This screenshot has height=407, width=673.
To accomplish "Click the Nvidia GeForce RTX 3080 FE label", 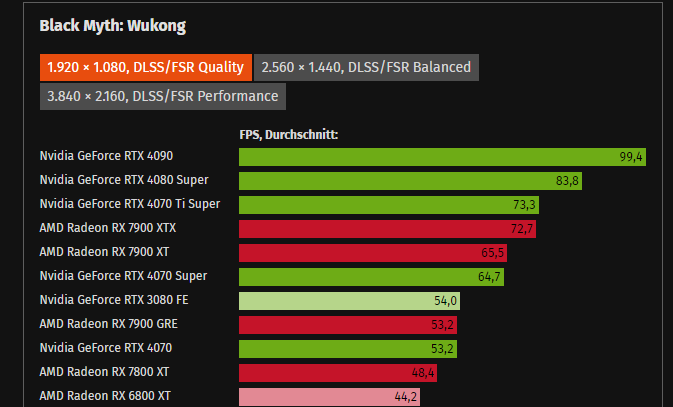I will [114, 300].
